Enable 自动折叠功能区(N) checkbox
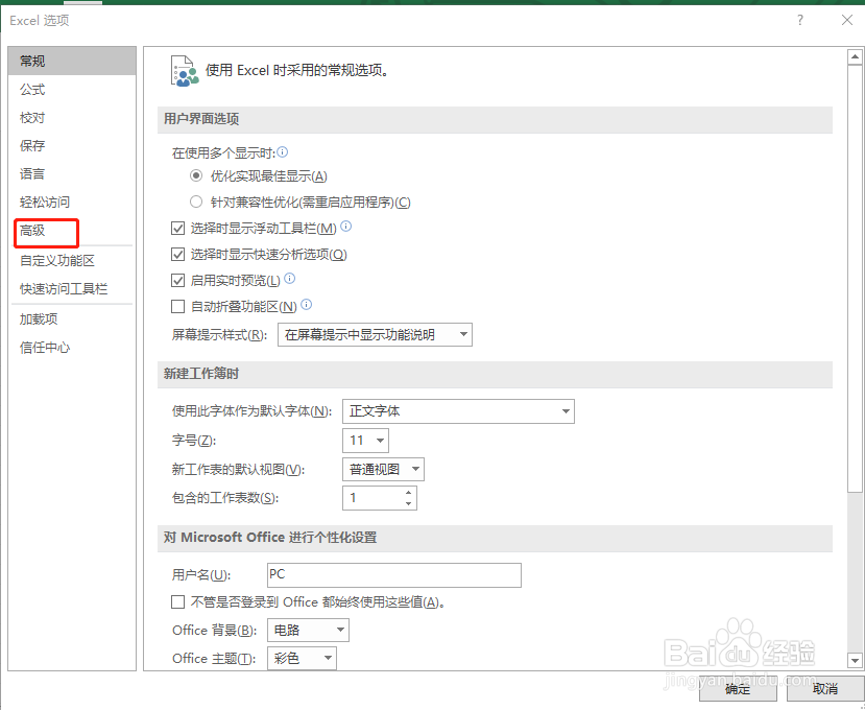865x710 pixels. [x=178, y=306]
